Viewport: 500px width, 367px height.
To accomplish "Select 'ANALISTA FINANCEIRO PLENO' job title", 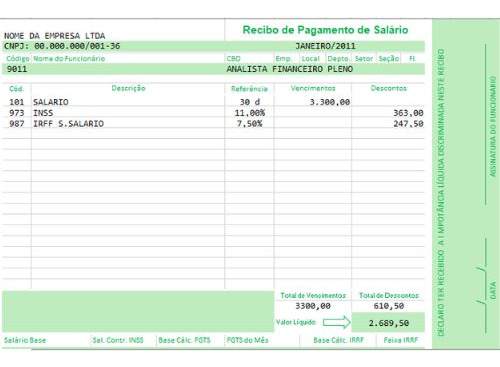I will pyautogui.click(x=290, y=69).
